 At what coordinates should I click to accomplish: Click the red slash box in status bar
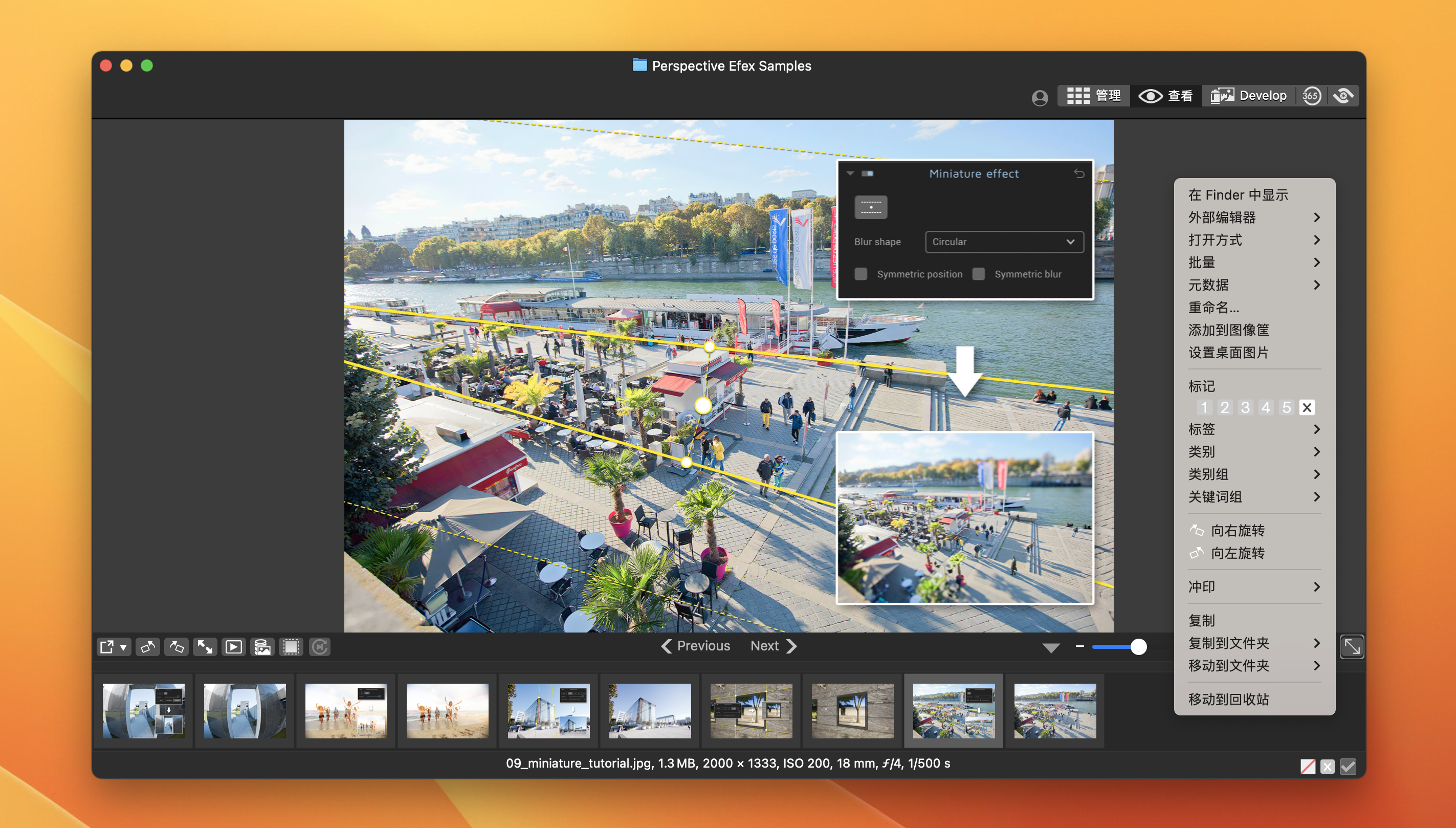point(1307,767)
